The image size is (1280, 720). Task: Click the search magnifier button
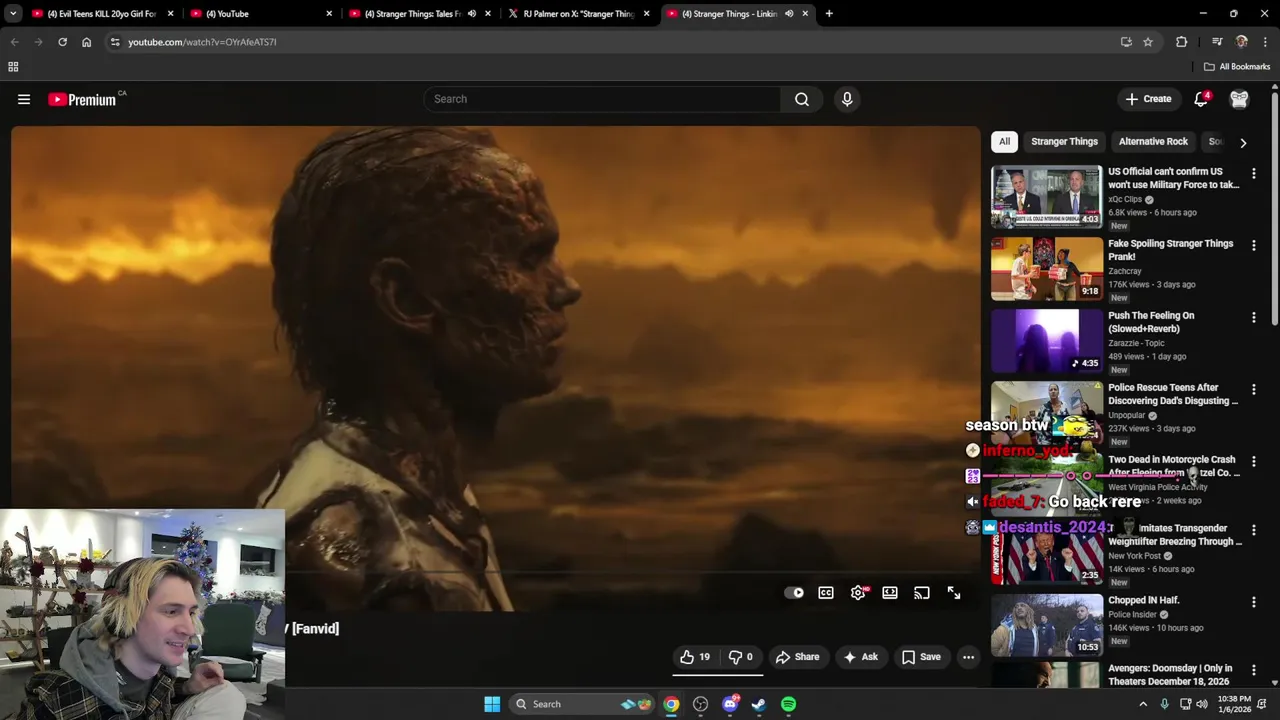[x=802, y=99]
